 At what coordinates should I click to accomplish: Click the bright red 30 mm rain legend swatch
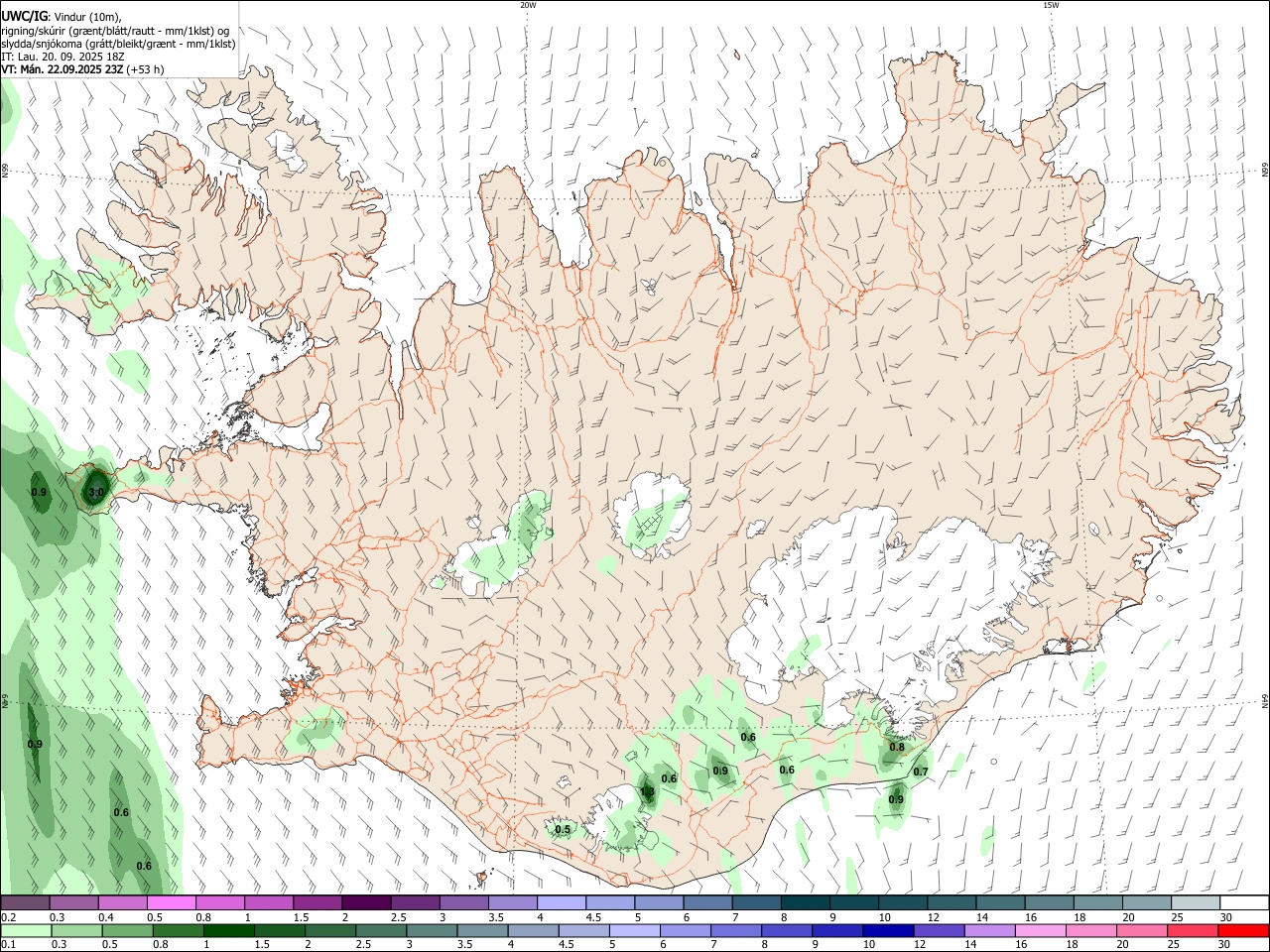pyautogui.click(x=1243, y=930)
